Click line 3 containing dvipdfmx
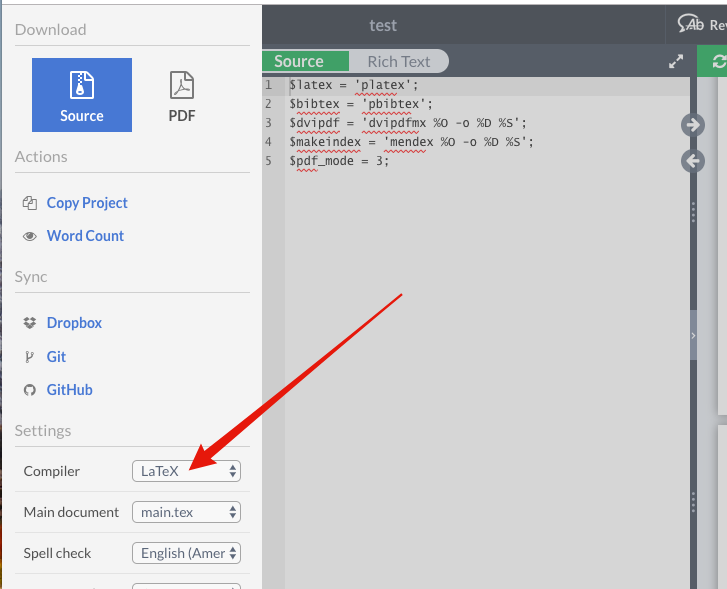The height and width of the screenshot is (589, 727). (x=408, y=123)
